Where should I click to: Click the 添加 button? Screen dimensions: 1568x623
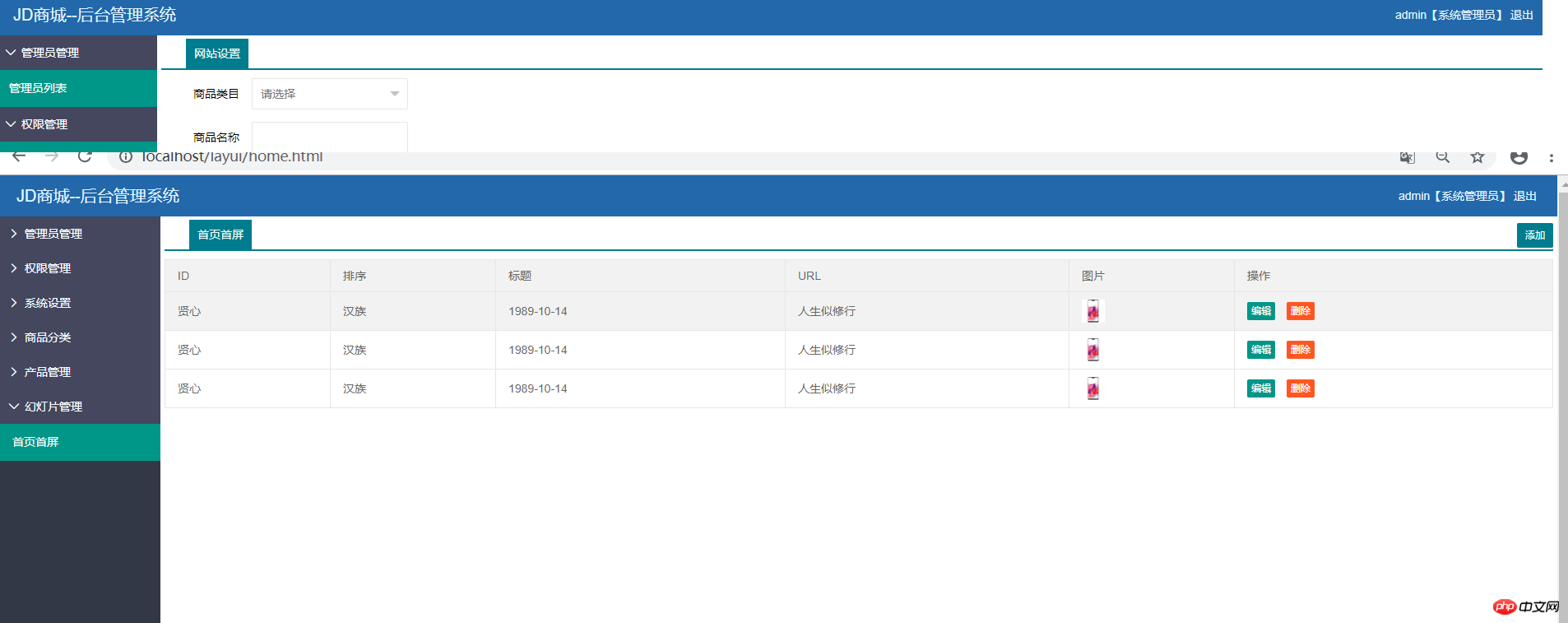tap(1535, 235)
